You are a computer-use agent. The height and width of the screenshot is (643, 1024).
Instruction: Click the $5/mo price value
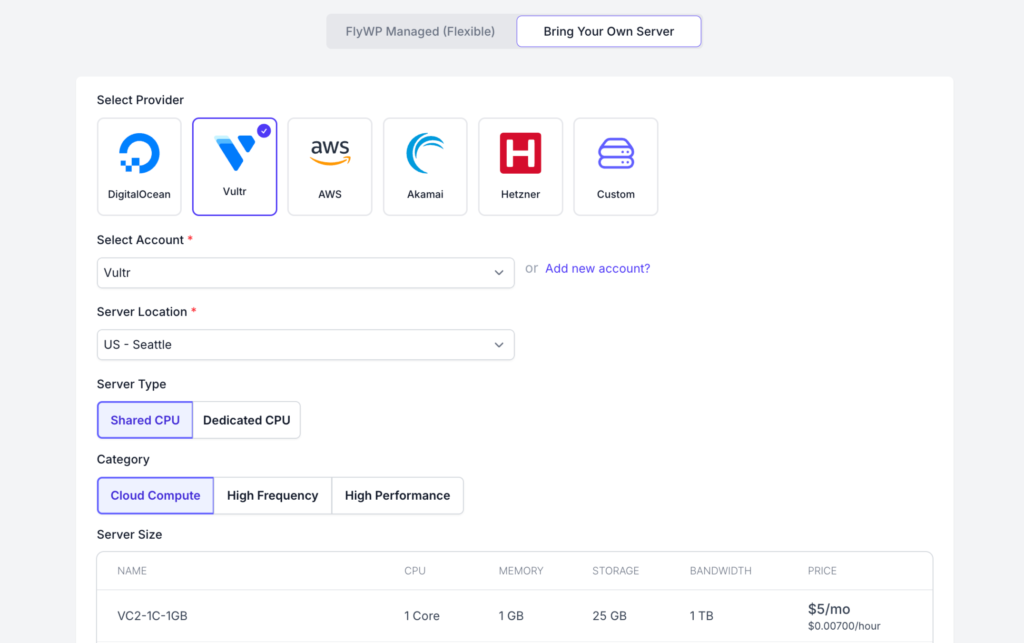point(829,609)
